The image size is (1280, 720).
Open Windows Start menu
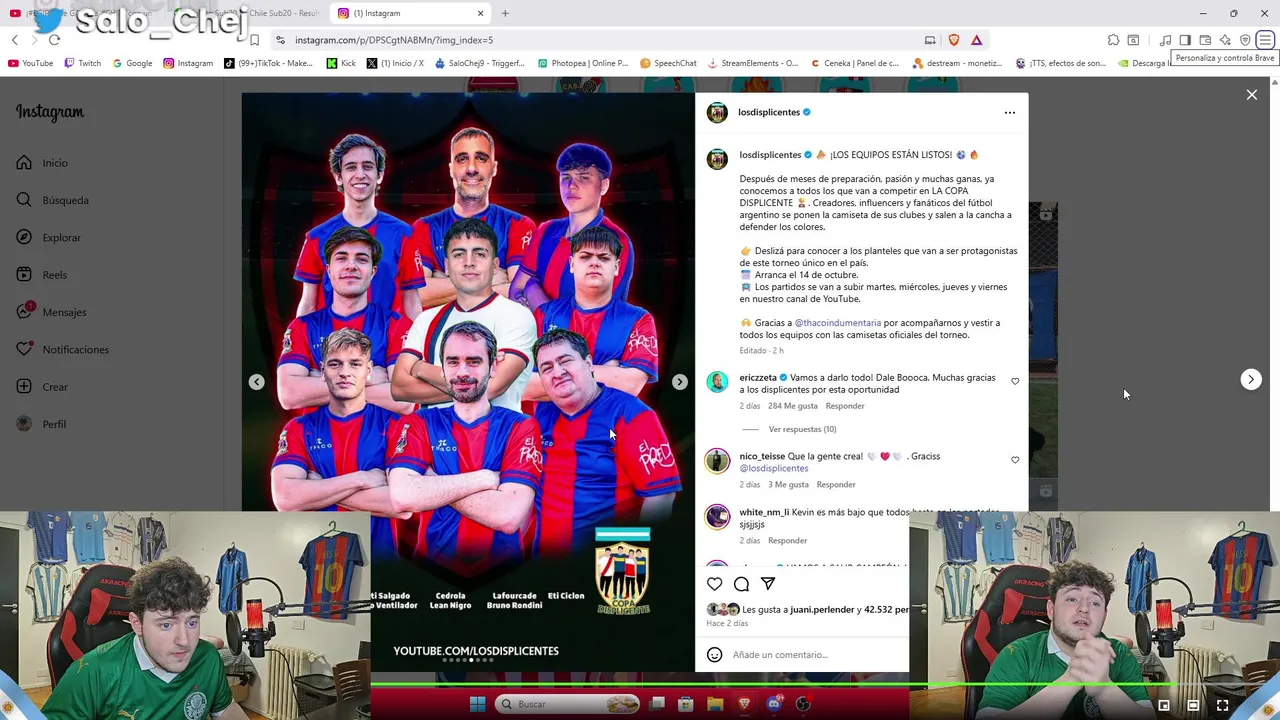click(x=477, y=704)
